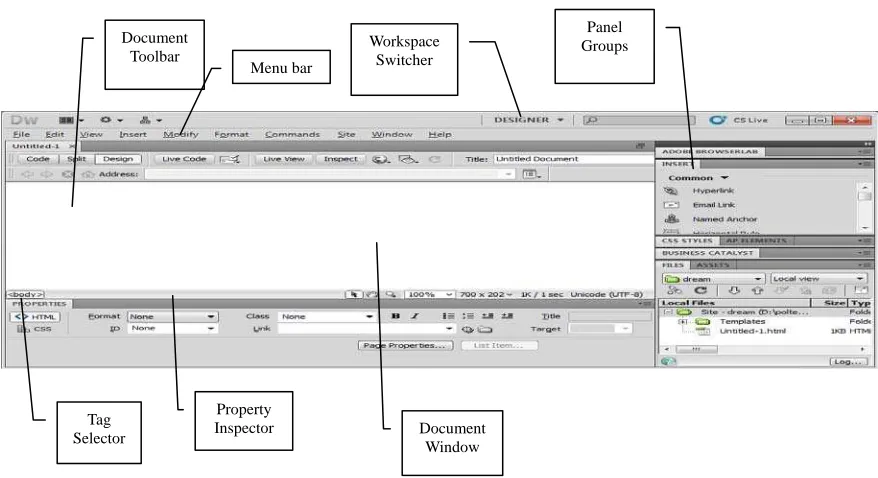Click the Page Properties button
This screenshot has height=478, width=878.
[x=405, y=345]
